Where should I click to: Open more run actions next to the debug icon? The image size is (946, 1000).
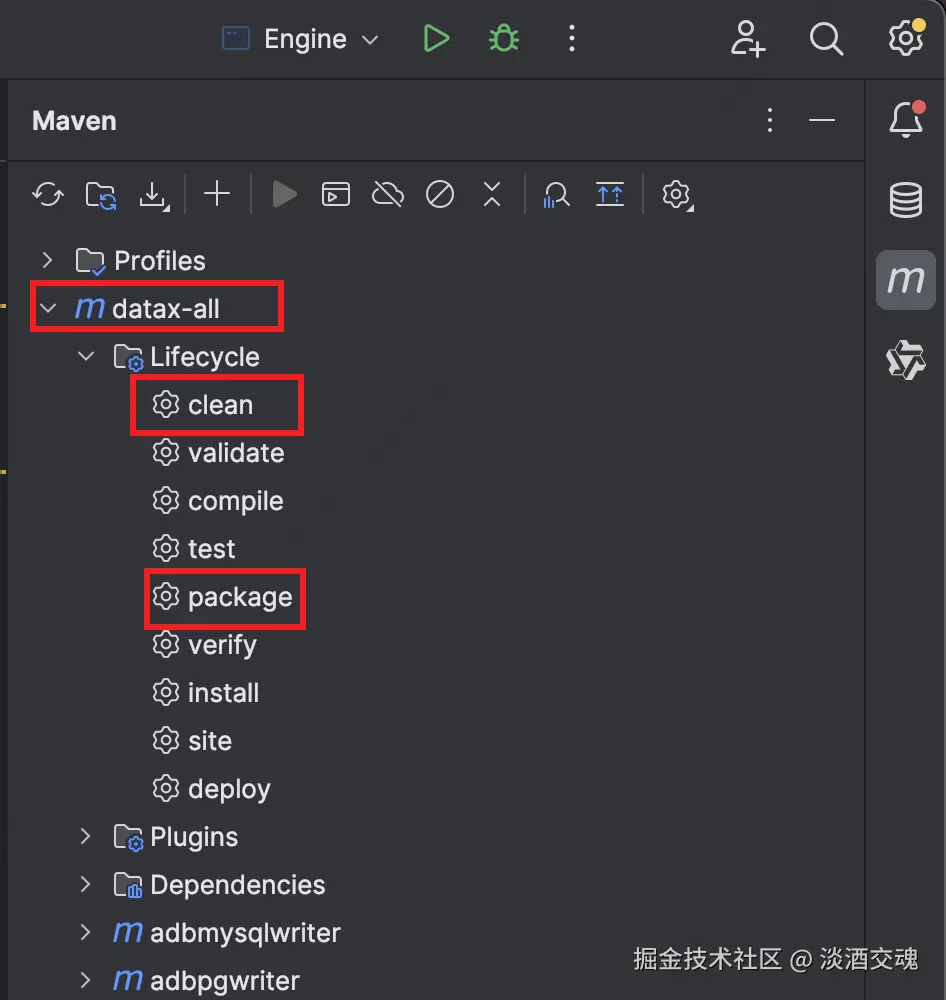coord(572,39)
